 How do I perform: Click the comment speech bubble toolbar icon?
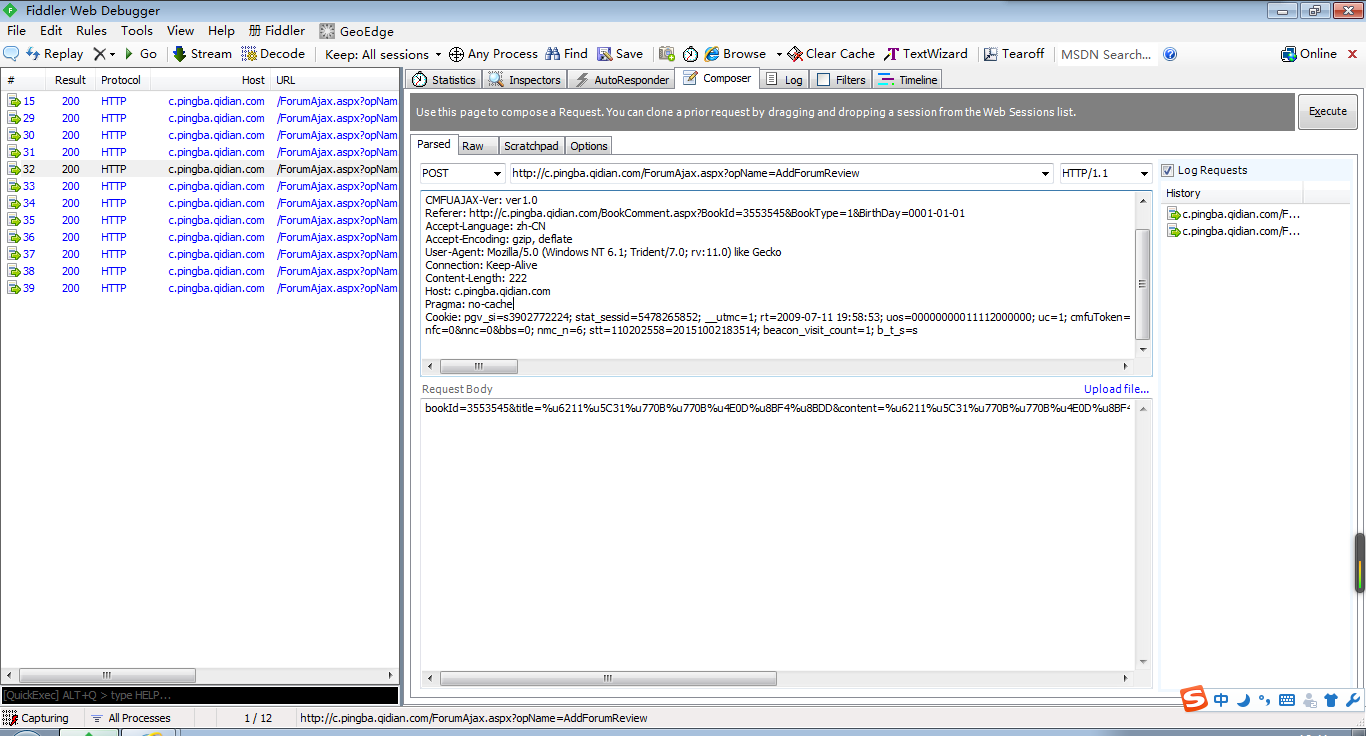point(11,54)
